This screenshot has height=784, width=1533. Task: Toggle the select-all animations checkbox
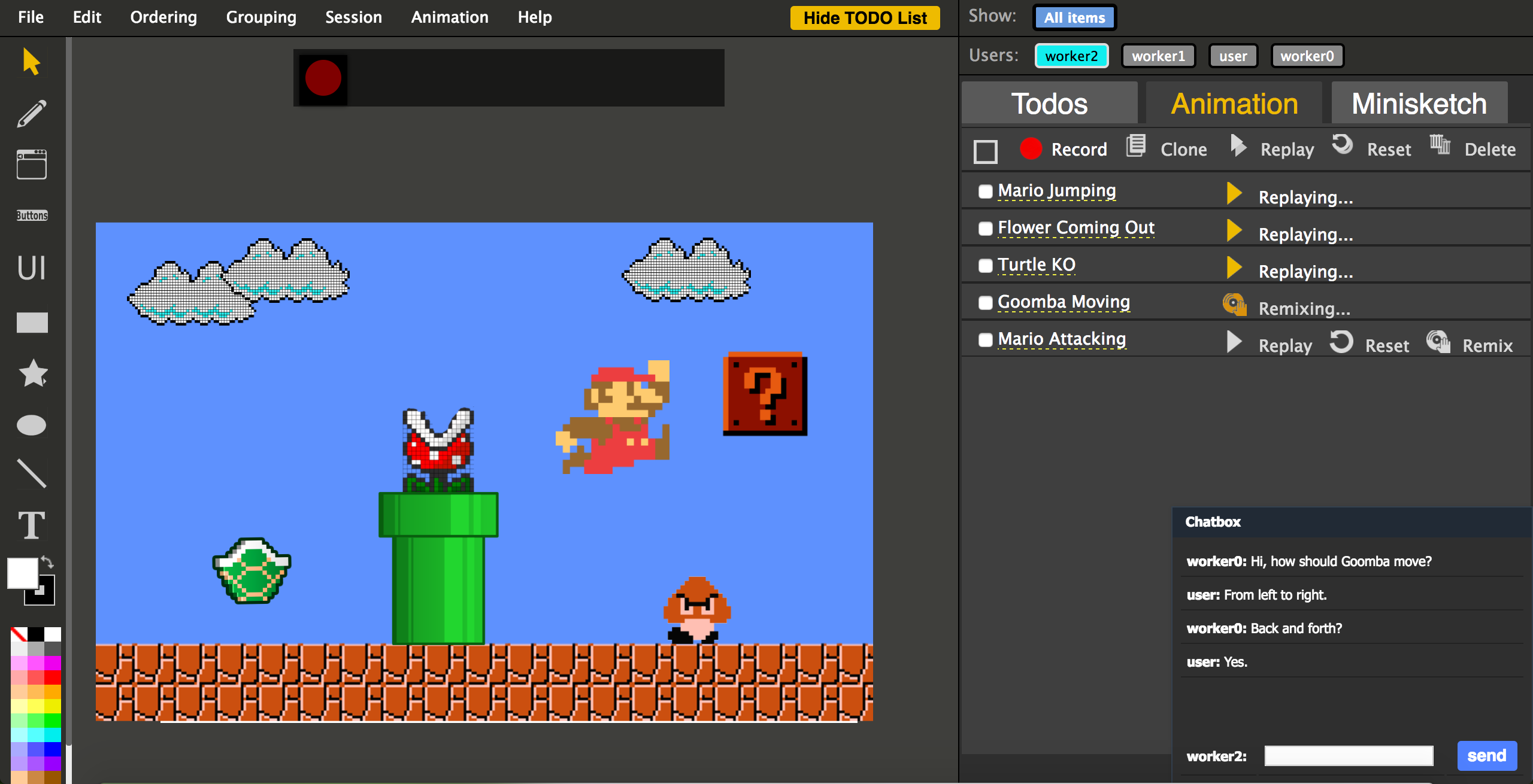tap(986, 151)
